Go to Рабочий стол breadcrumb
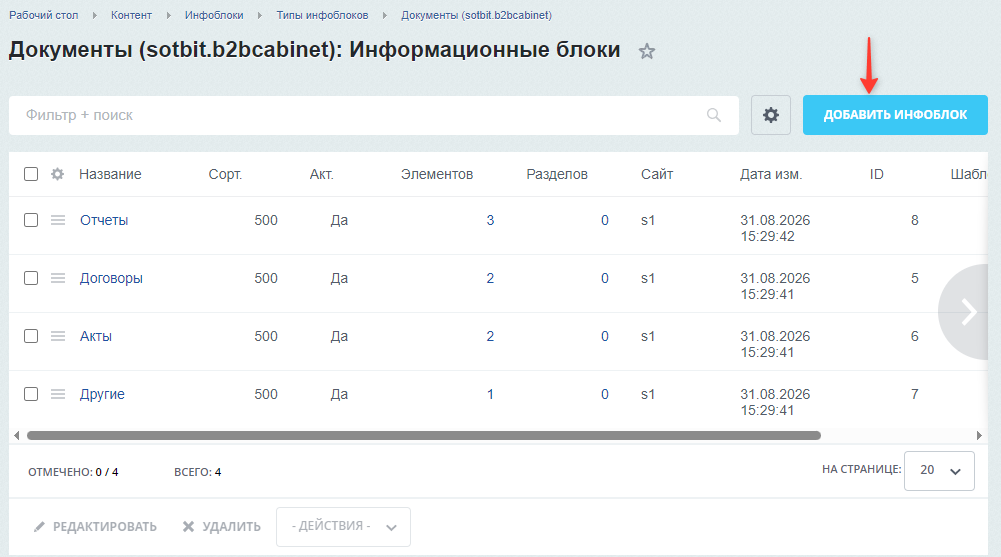This screenshot has width=1001, height=557. click(43, 15)
